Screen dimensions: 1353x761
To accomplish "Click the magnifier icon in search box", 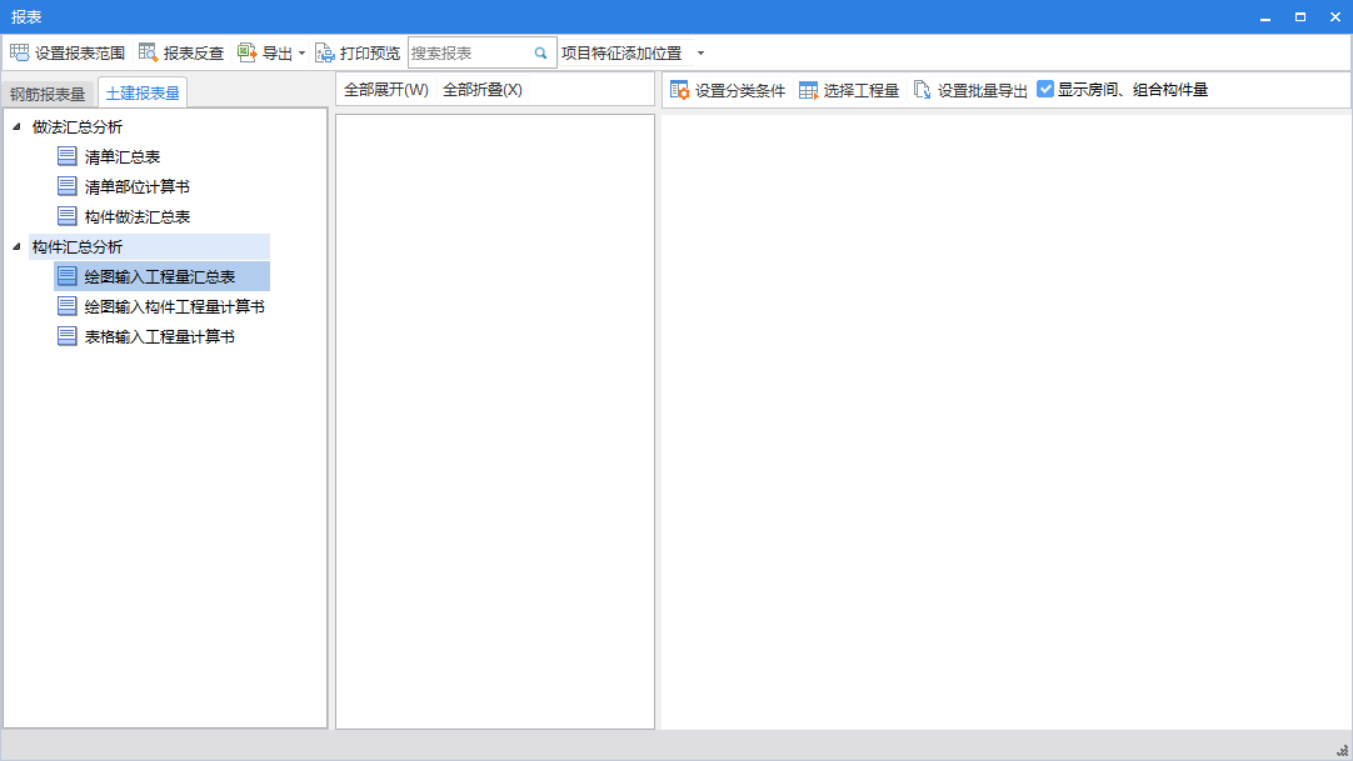I will [x=541, y=53].
